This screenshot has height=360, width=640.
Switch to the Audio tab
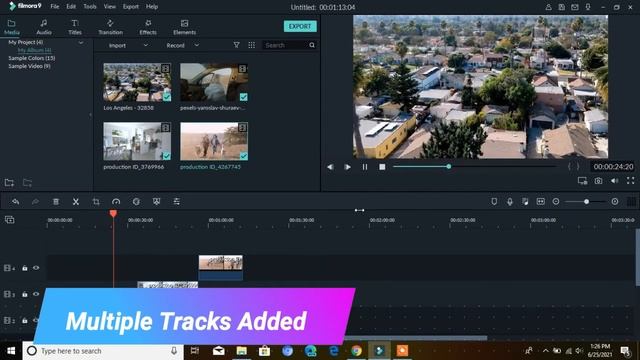tap(44, 27)
